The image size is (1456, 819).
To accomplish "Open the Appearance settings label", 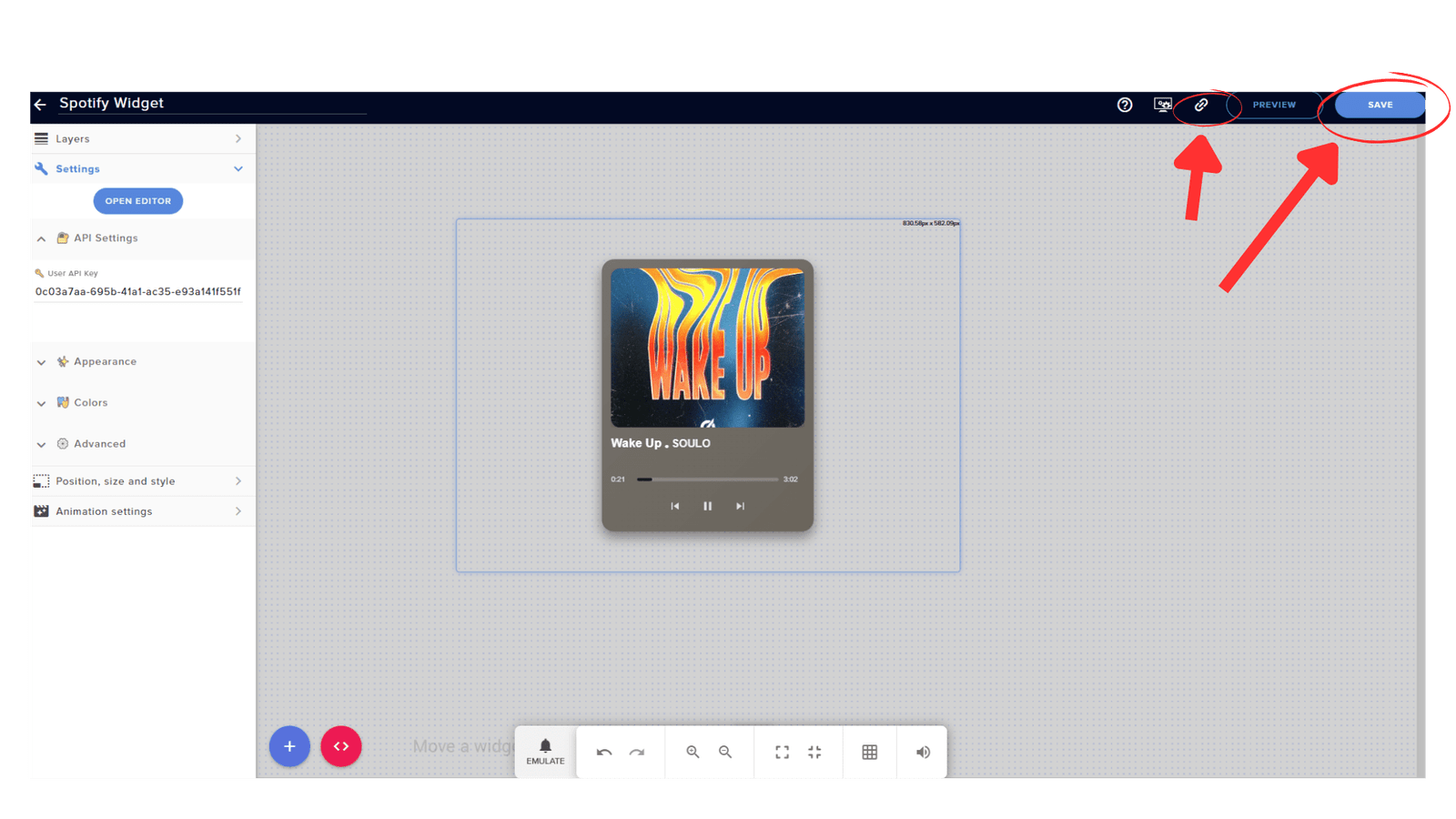I will click(105, 362).
